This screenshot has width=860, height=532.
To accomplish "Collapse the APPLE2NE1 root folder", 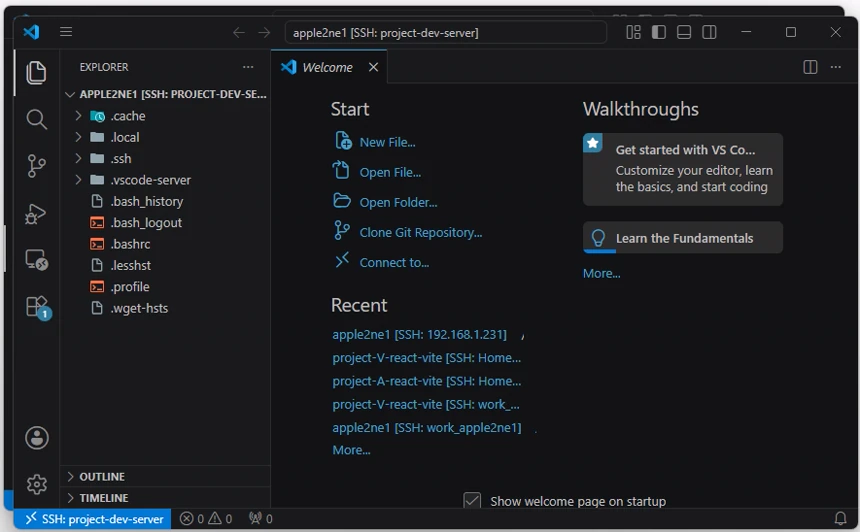I will [166, 94].
